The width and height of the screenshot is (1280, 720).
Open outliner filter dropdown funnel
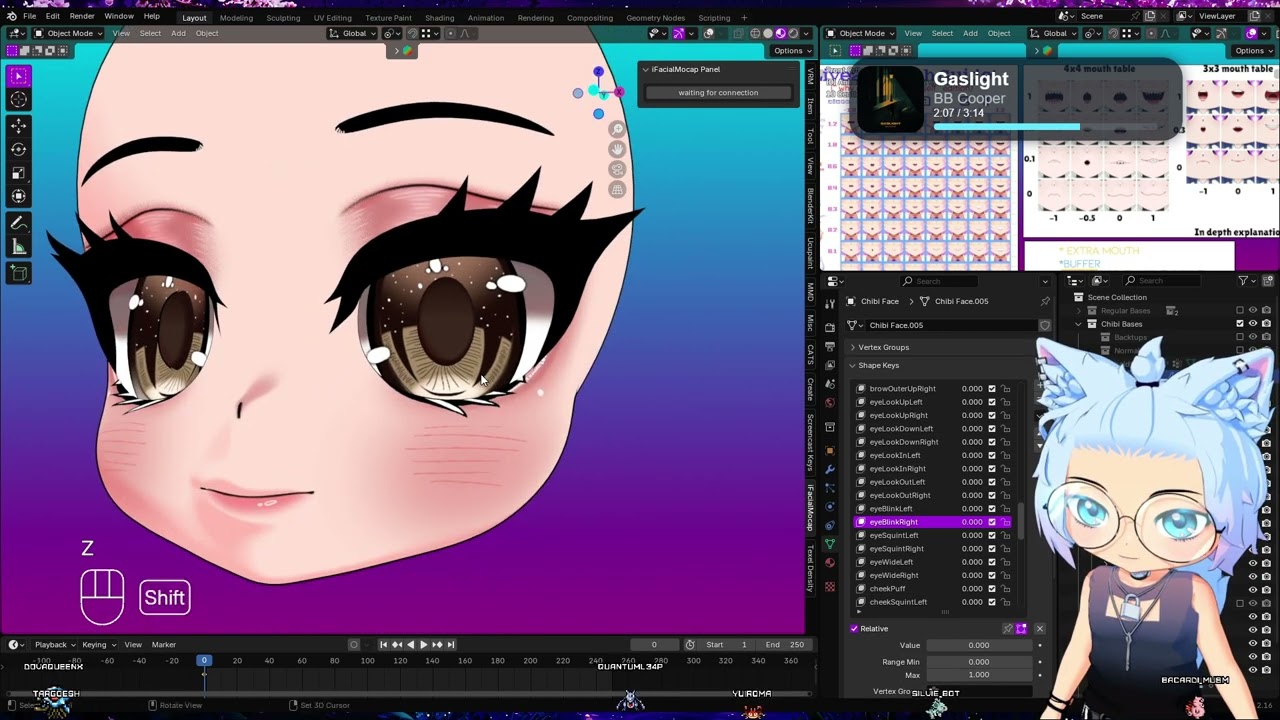click(x=1245, y=281)
